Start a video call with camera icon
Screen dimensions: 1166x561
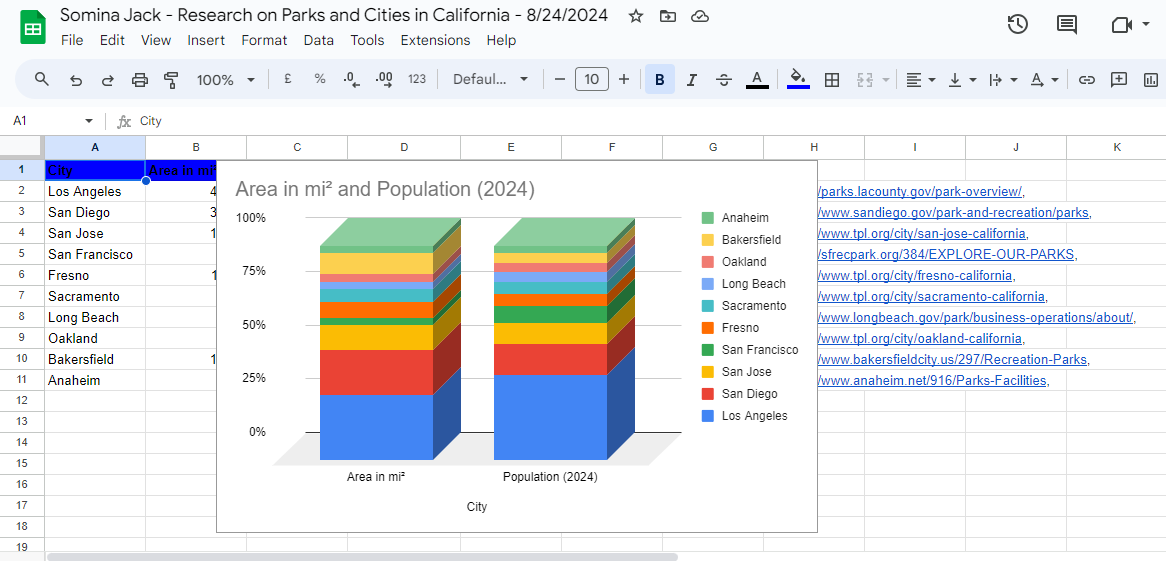pos(1121,25)
